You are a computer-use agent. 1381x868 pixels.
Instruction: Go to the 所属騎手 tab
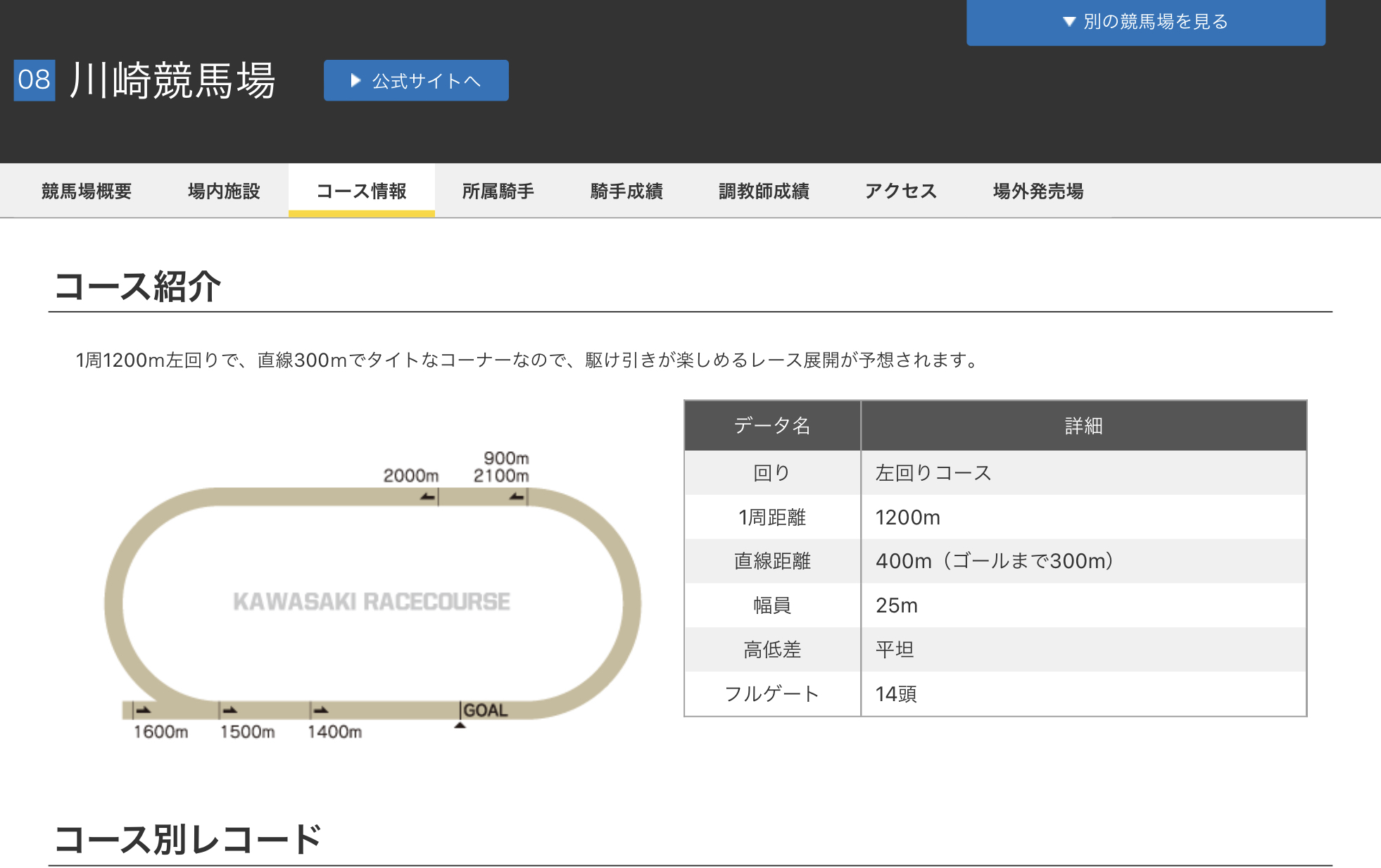tap(498, 191)
